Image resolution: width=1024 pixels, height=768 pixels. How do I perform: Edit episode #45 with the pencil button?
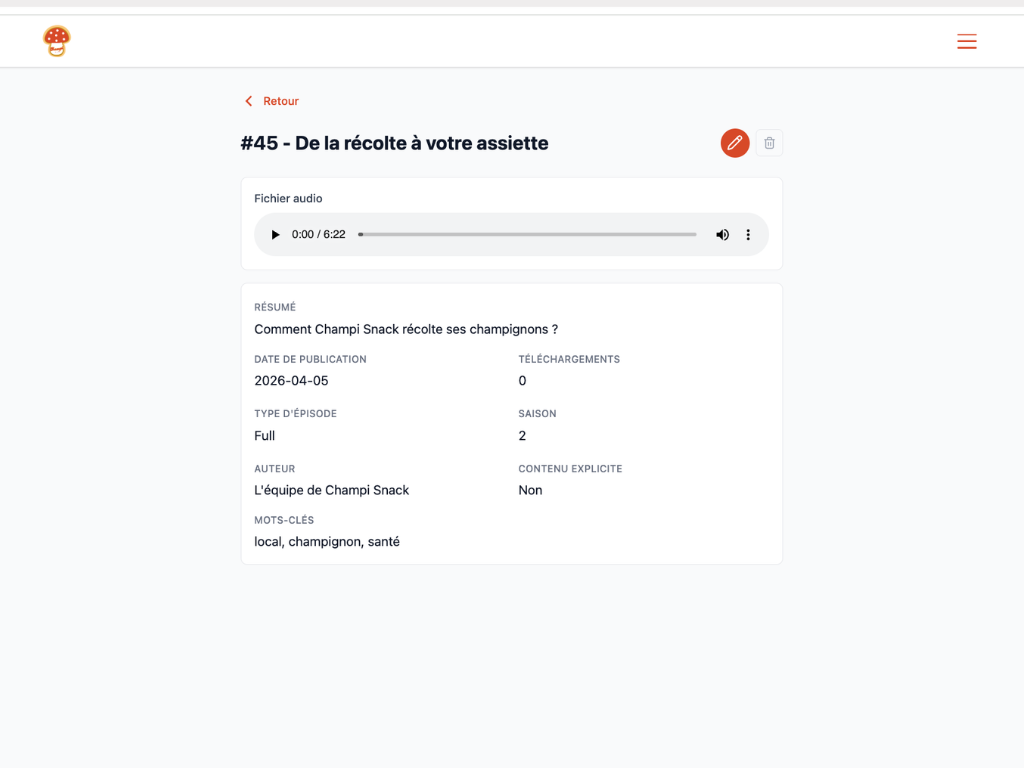(x=735, y=143)
